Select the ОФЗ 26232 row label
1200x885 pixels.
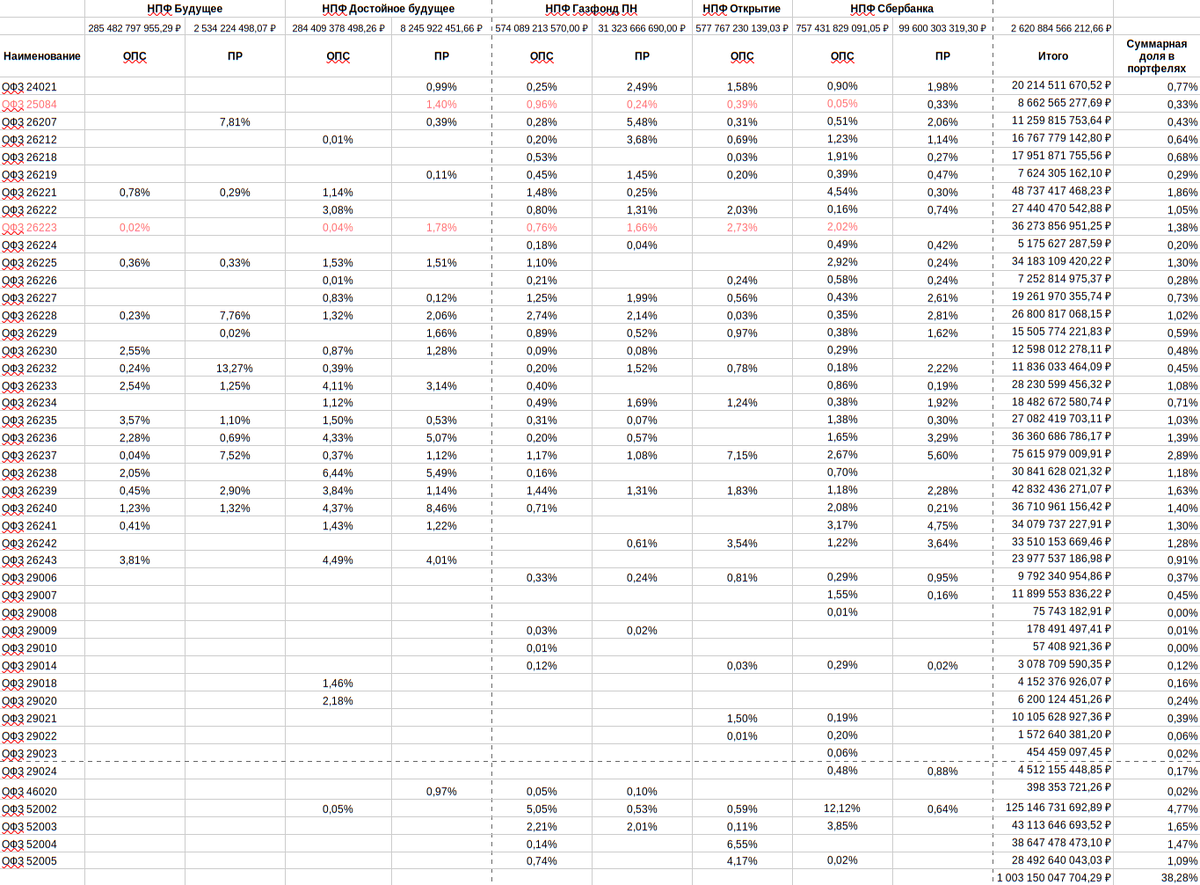[x=29, y=367]
